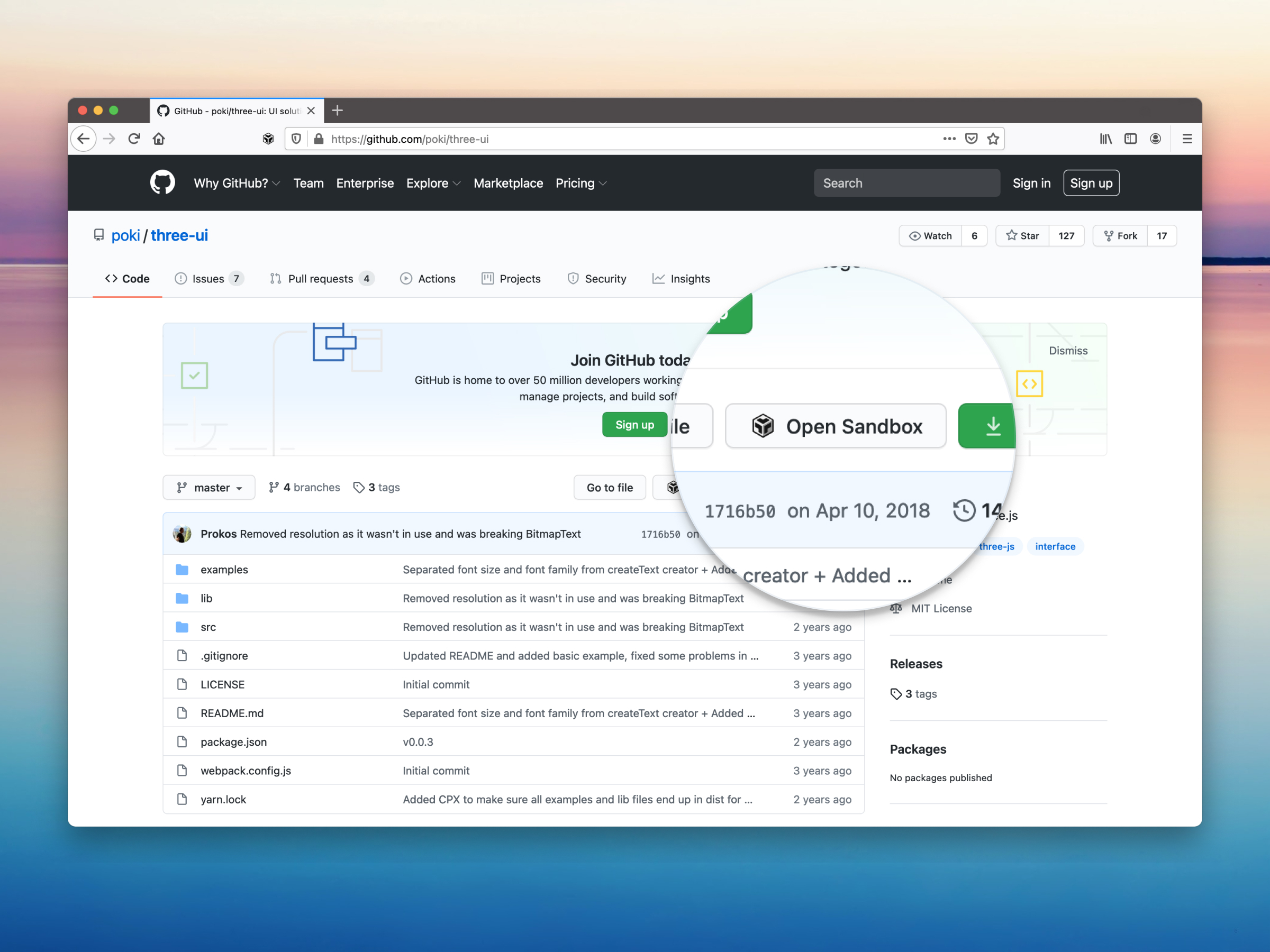Click the Prokos author avatar
This screenshot has width=1270, height=952.
[182, 534]
